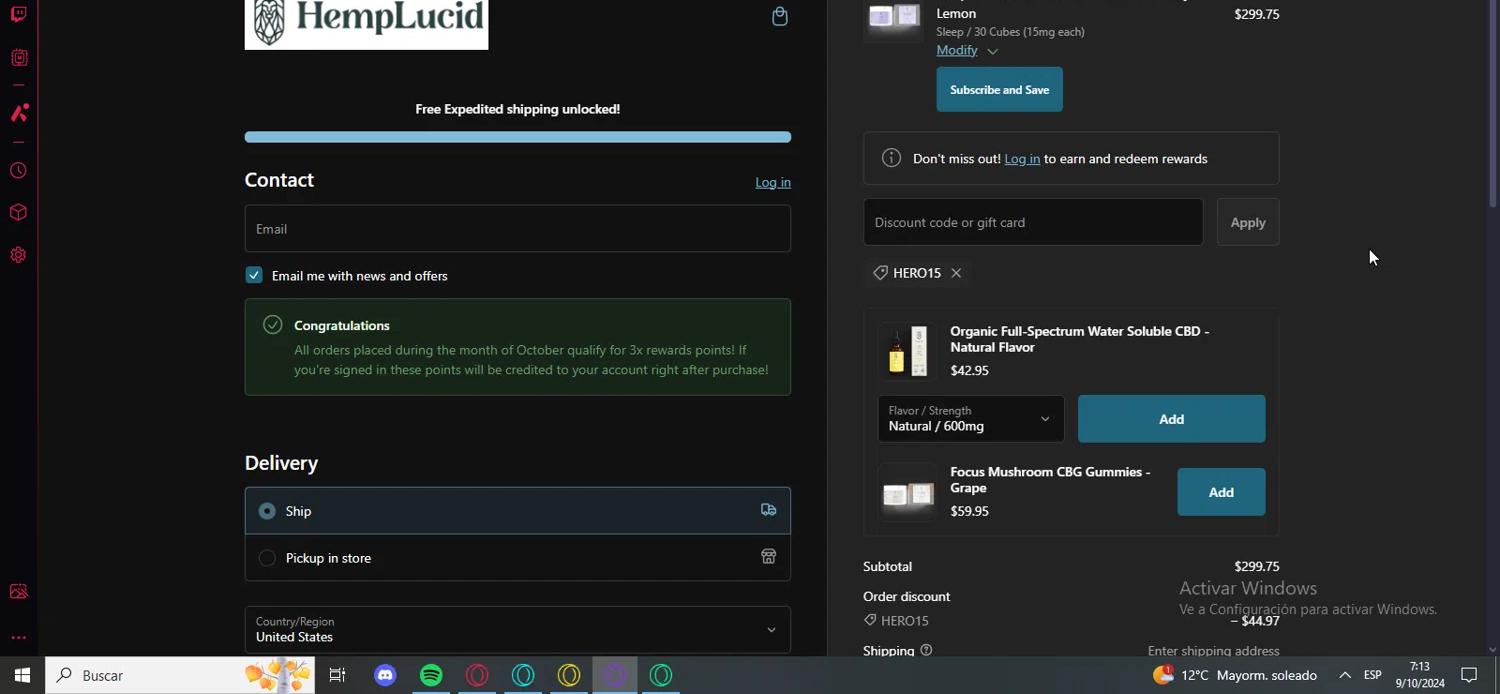
Task: Select Pickup in store option
Action: 518,558
